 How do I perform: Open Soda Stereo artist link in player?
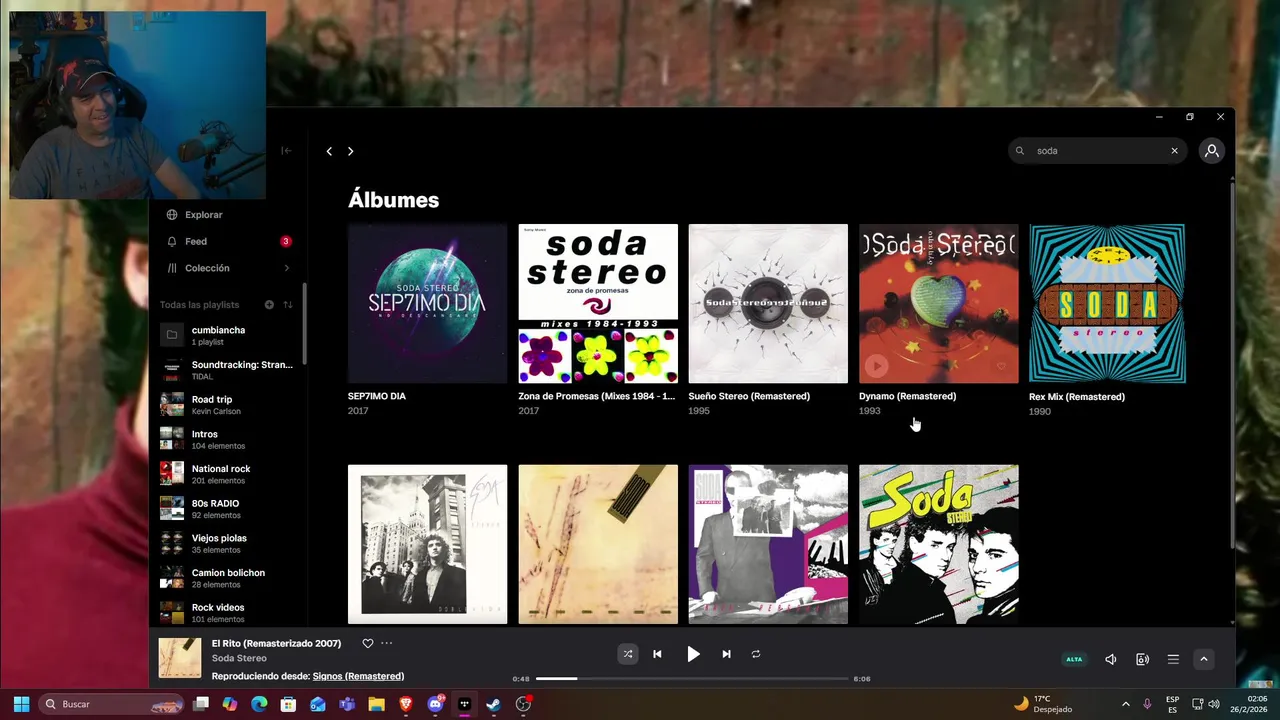click(239, 658)
